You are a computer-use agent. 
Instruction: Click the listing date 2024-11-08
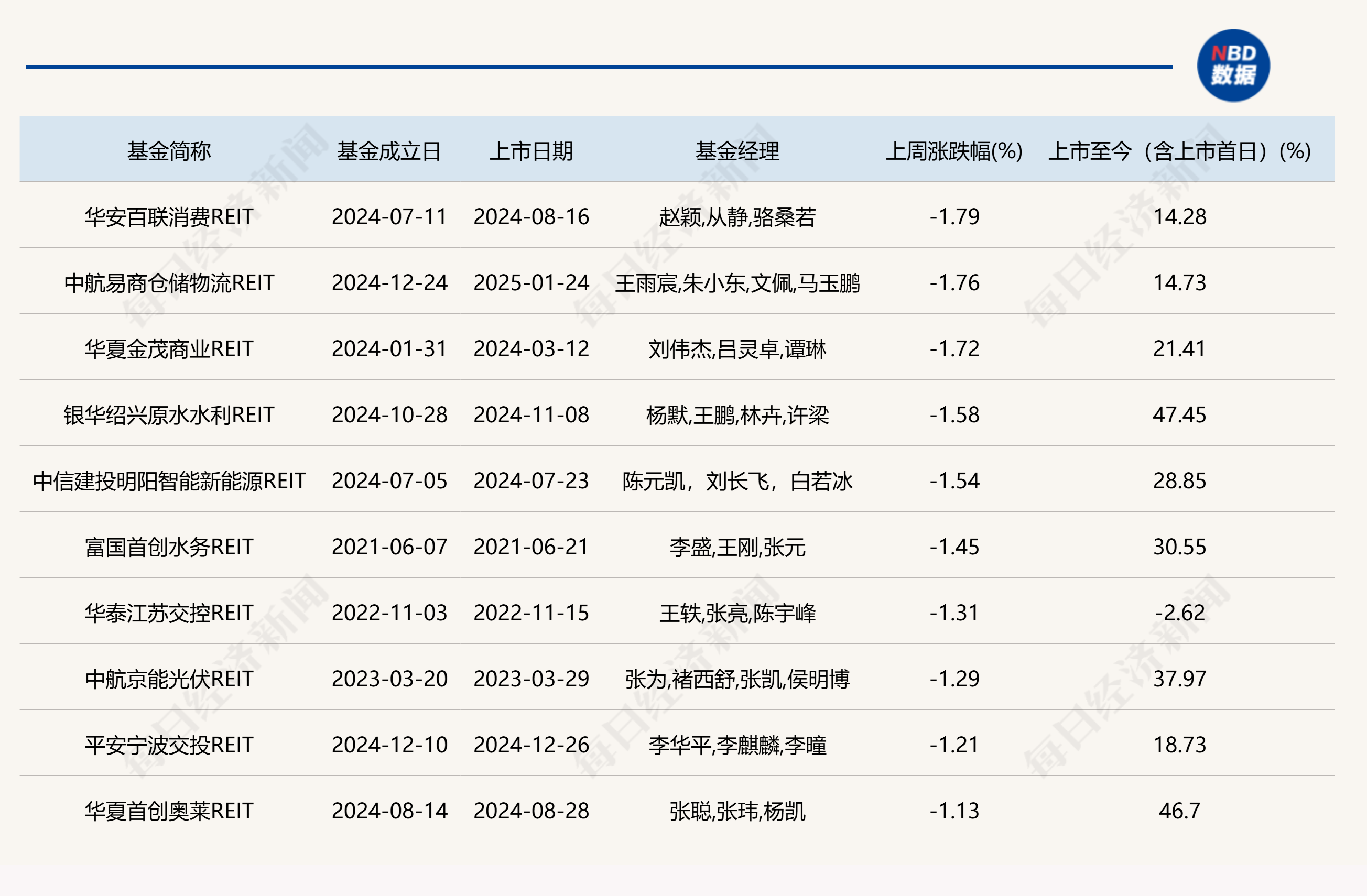[x=531, y=415]
